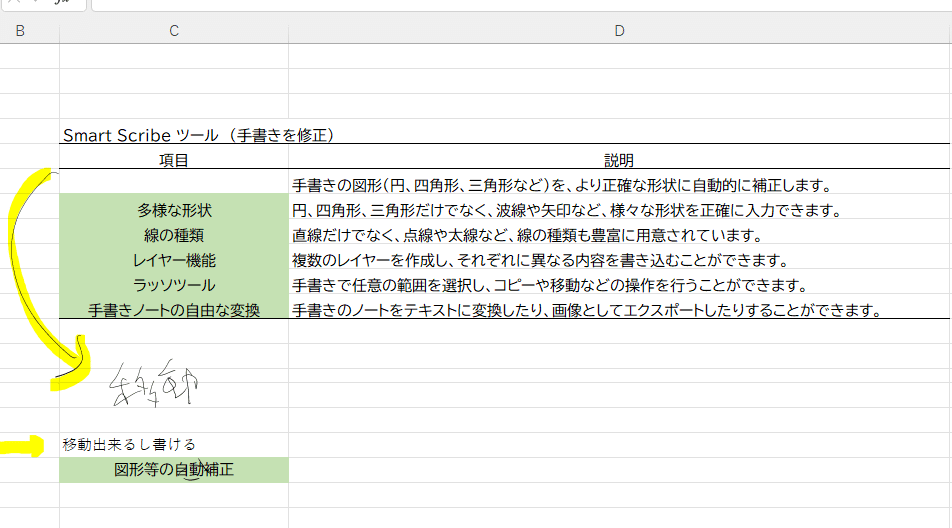Select column C header
The width and height of the screenshot is (952, 528).
click(174, 31)
